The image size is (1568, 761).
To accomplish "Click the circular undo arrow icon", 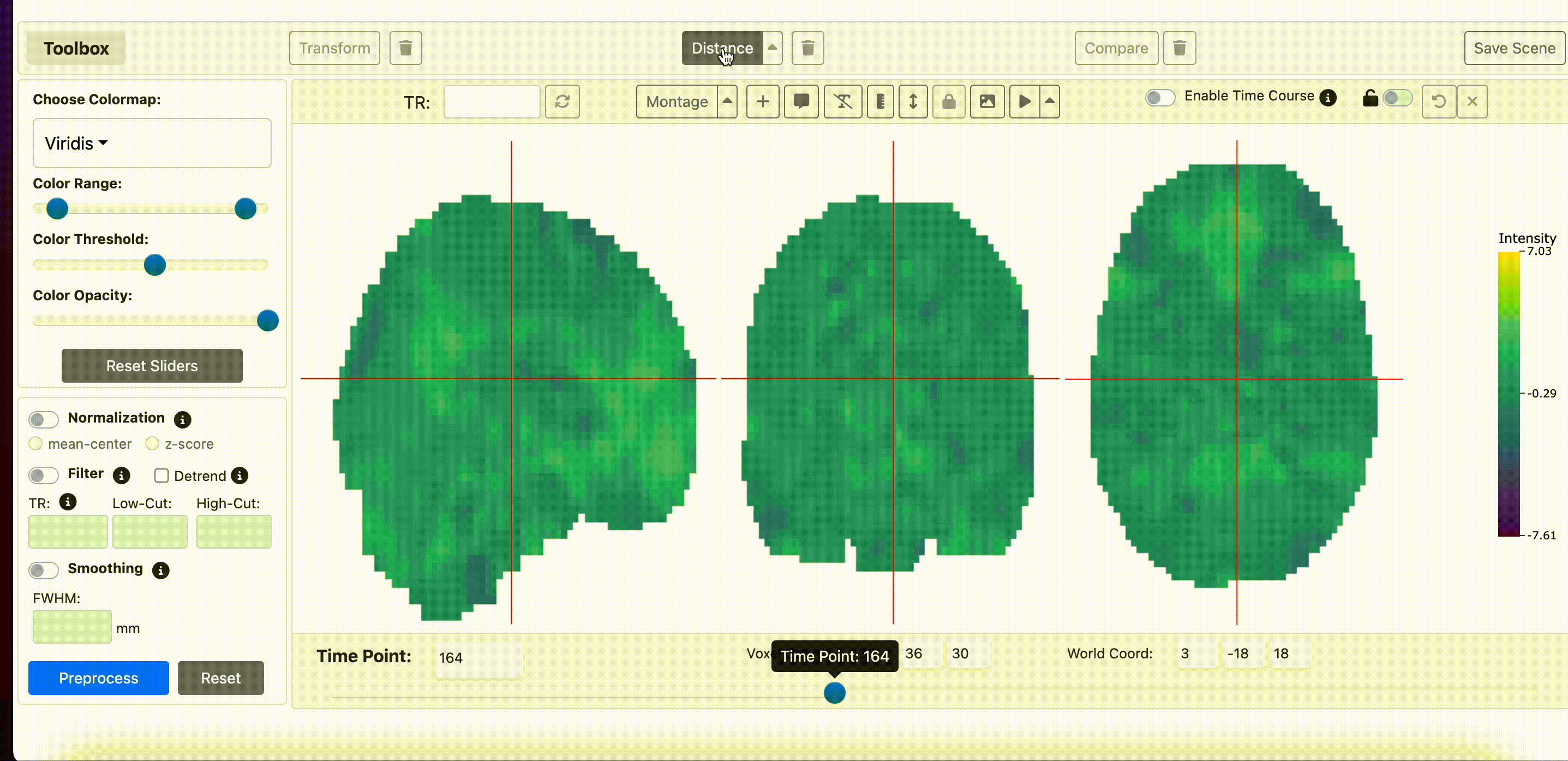I will 1438,101.
